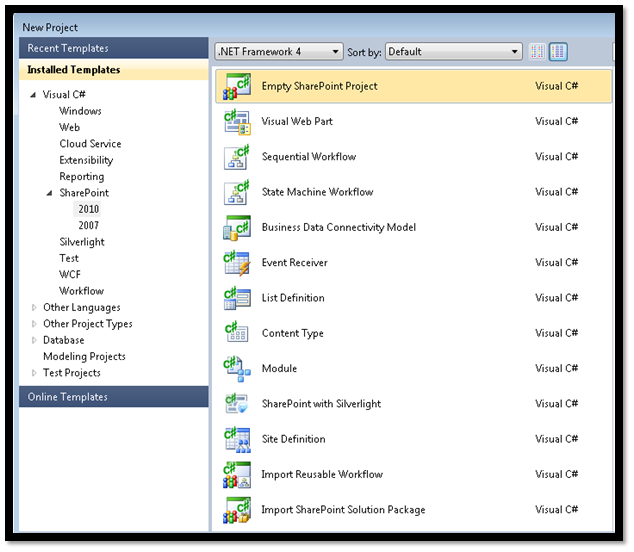Click the Sequential Workflow template icon
Screen dimensions: 634x552
click(237, 157)
